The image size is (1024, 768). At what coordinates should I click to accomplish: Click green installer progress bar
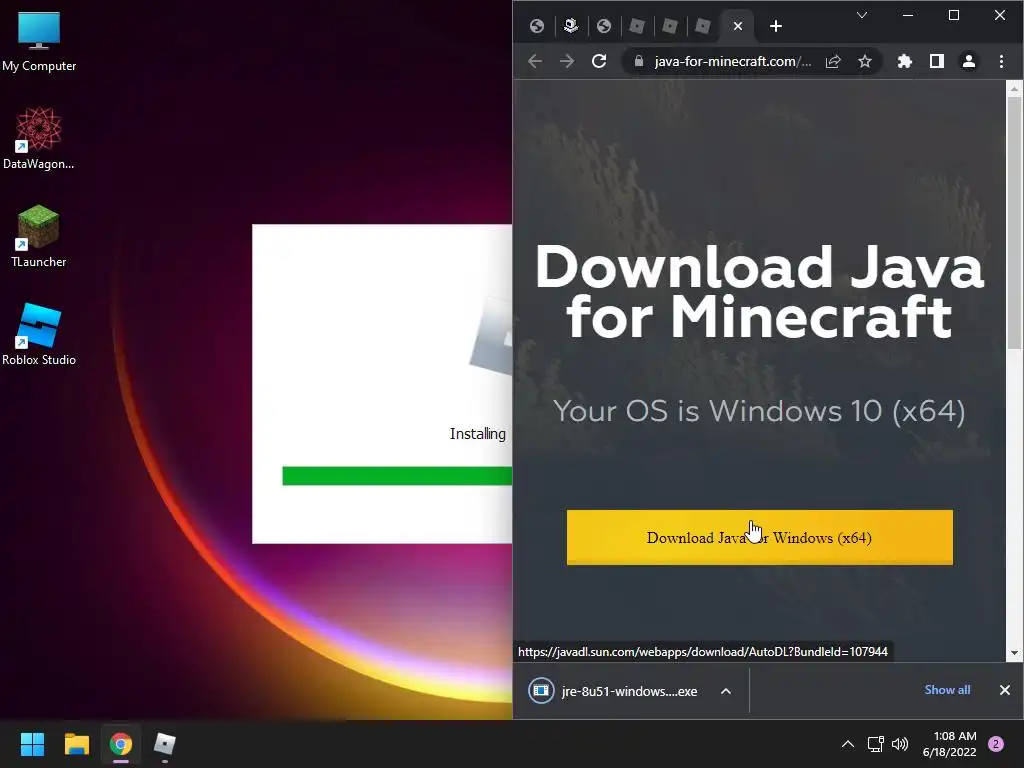click(x=397, y=476)
